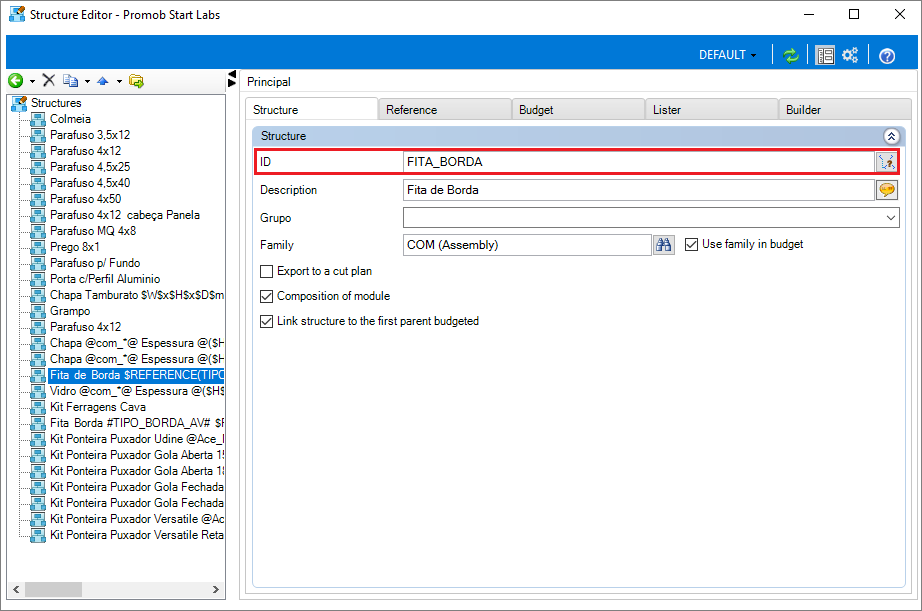Click the Prego 8x1 structure icon
This screenshot has height=611, width=922.
(x=38, y=247)
